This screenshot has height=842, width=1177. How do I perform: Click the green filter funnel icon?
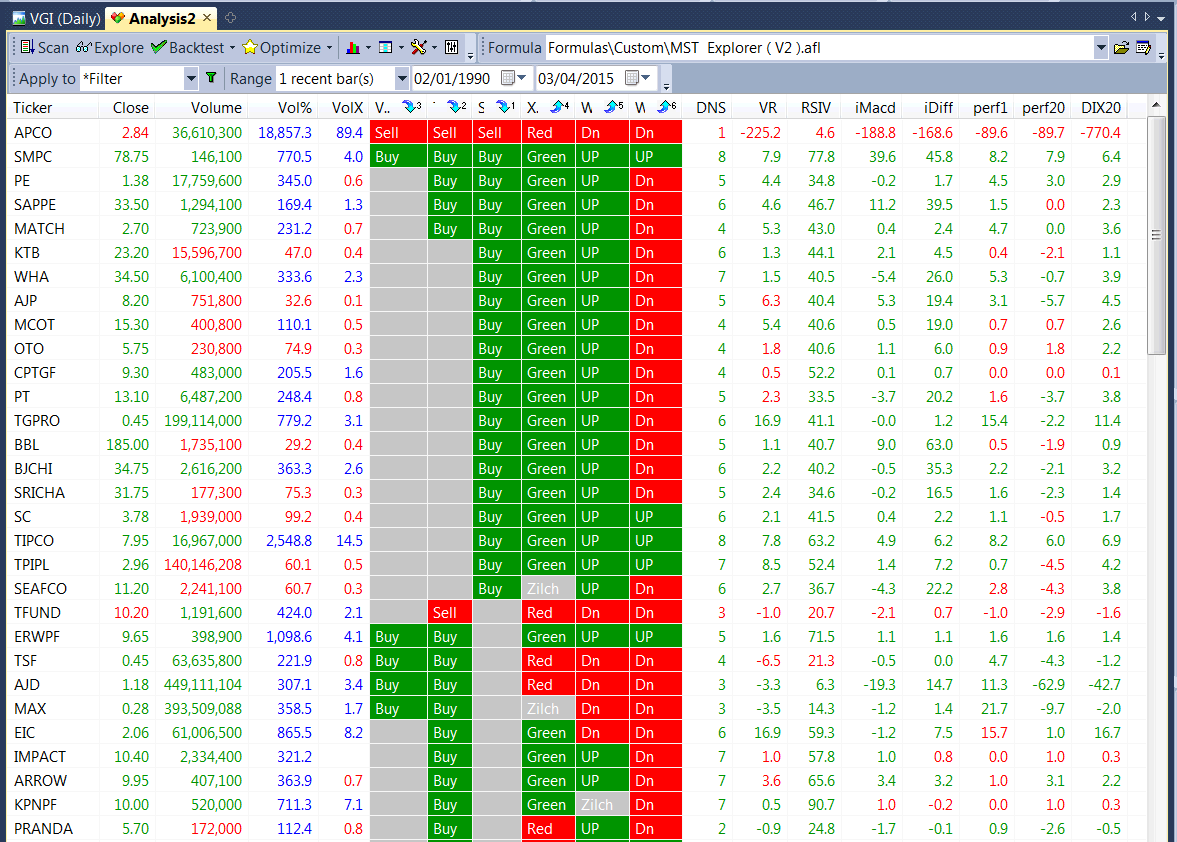pyautogui.click(x=211, y=78)
